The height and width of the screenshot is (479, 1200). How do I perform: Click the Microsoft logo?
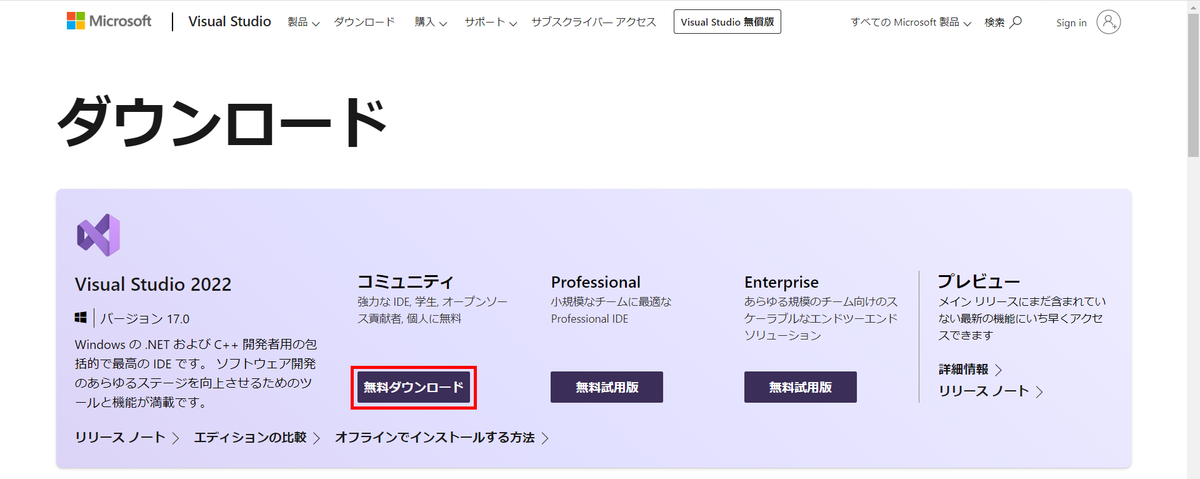click(108, 21)
